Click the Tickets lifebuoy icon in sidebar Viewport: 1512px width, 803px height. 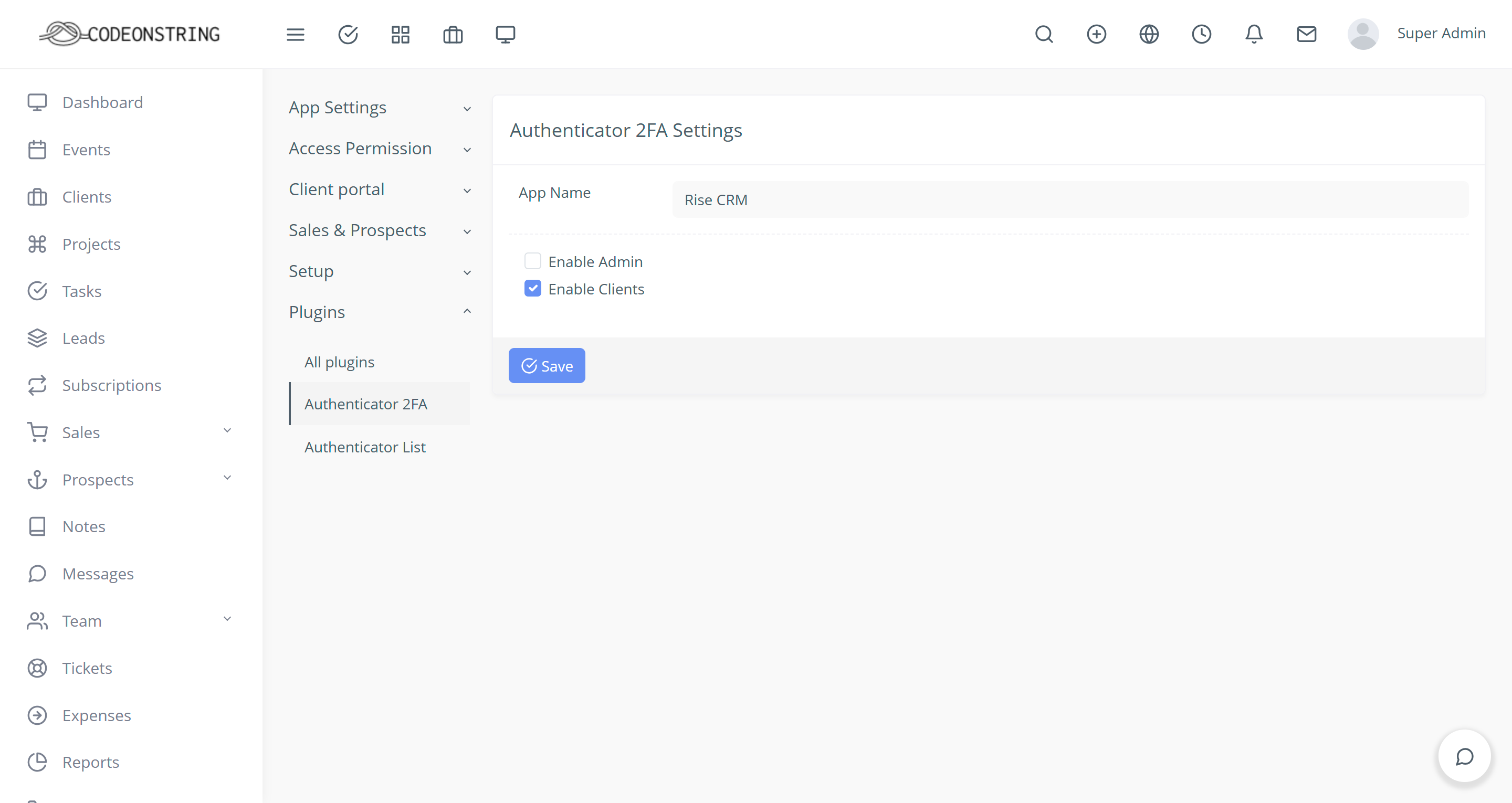37,668
